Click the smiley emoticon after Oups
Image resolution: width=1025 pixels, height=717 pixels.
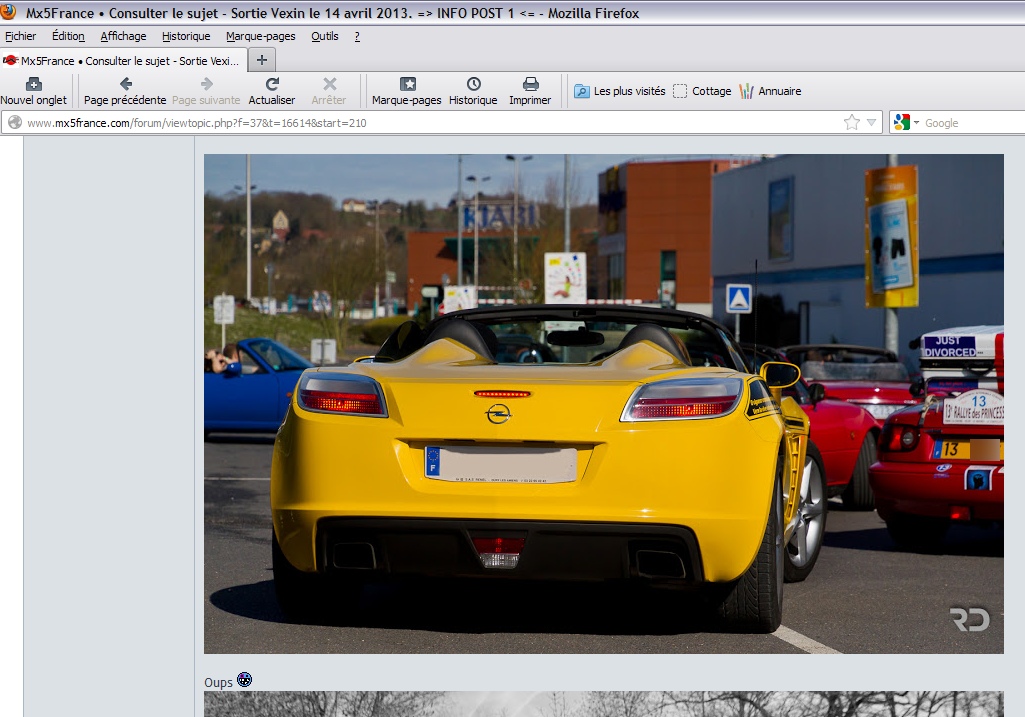pyautogui.click(x=244, y=680)
